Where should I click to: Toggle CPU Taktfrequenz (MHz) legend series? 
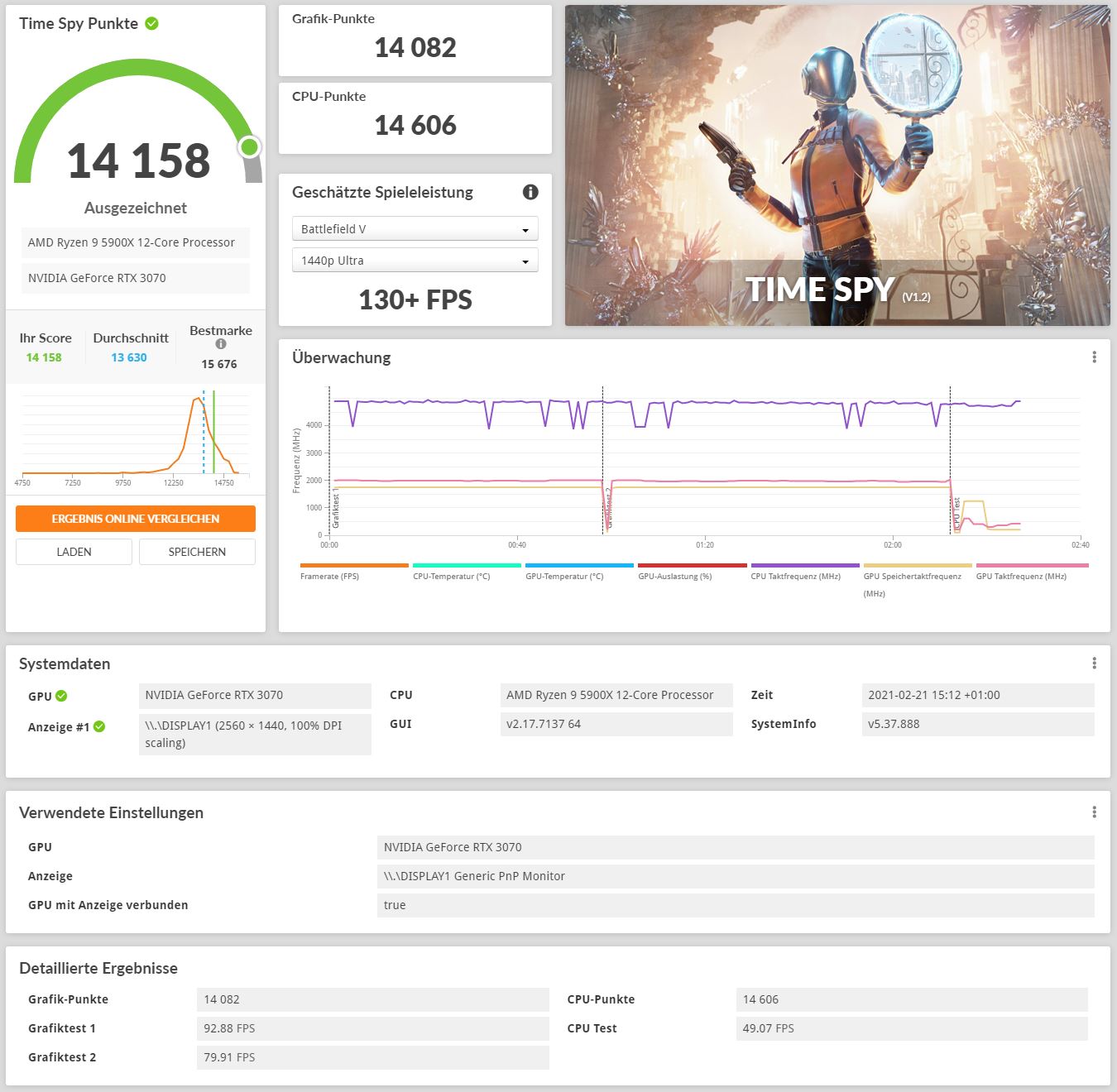coord(804,572)
